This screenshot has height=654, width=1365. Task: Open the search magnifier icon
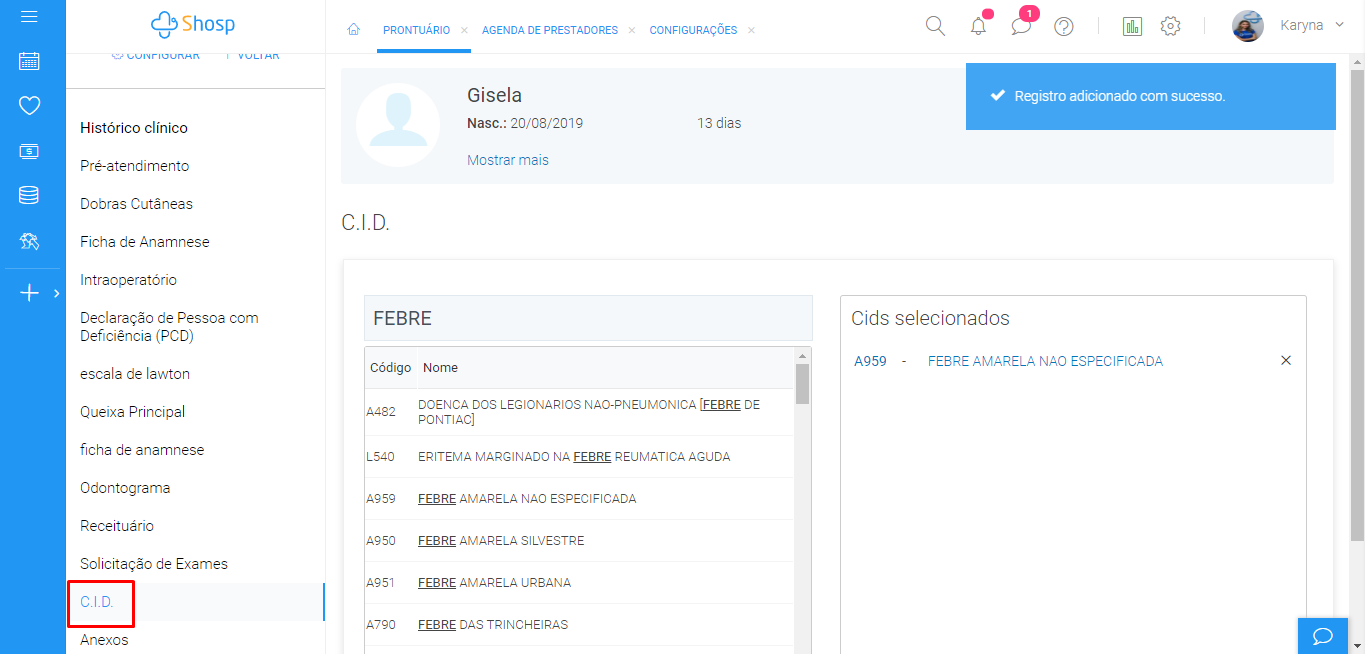935,26
